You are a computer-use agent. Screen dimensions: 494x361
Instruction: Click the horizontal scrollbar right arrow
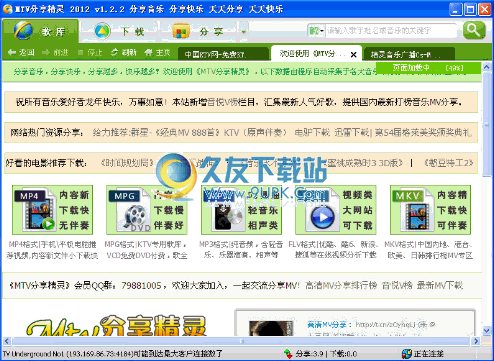[x=476, y=341]
